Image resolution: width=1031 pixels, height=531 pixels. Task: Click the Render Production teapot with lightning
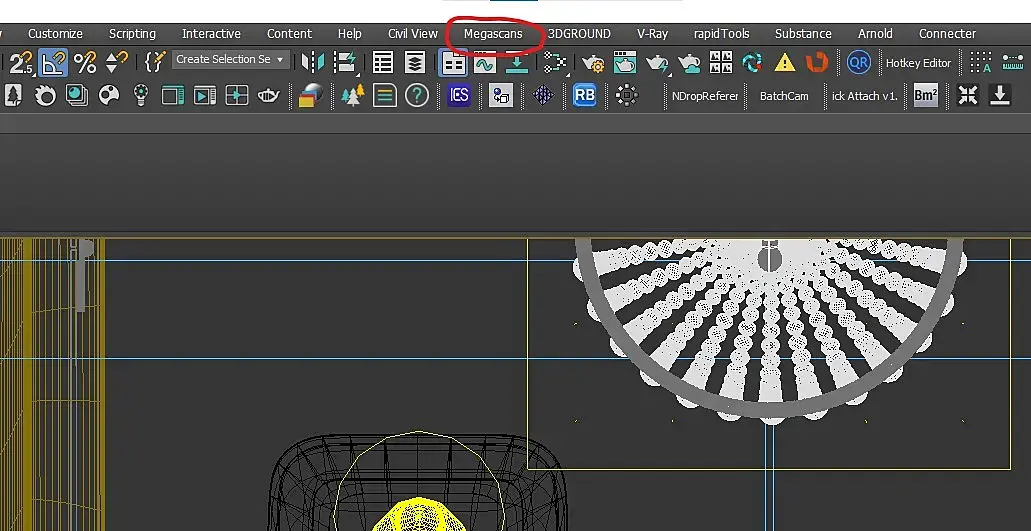tap(656, 63)
